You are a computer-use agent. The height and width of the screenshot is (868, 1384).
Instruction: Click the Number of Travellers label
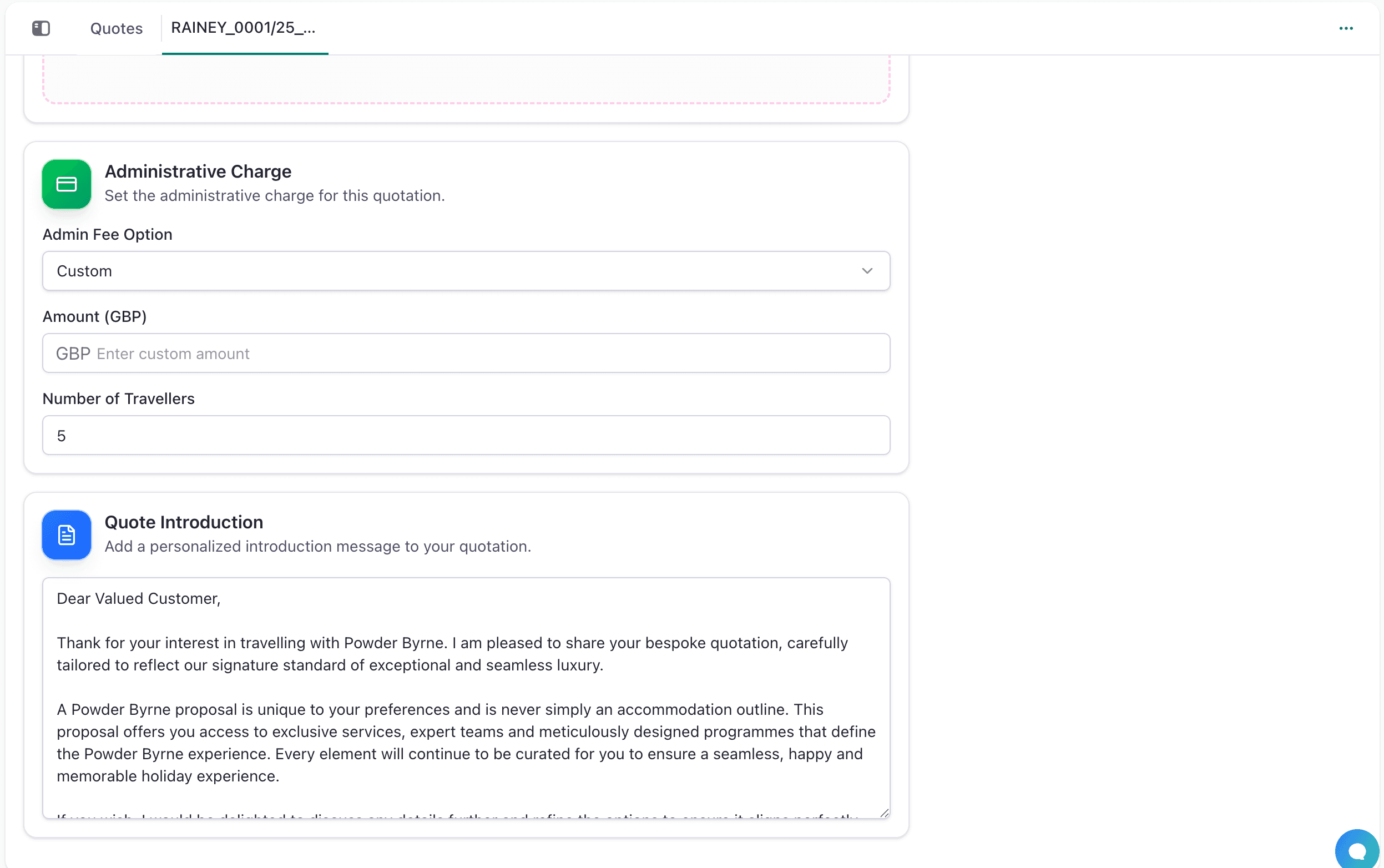pos(119,398)
